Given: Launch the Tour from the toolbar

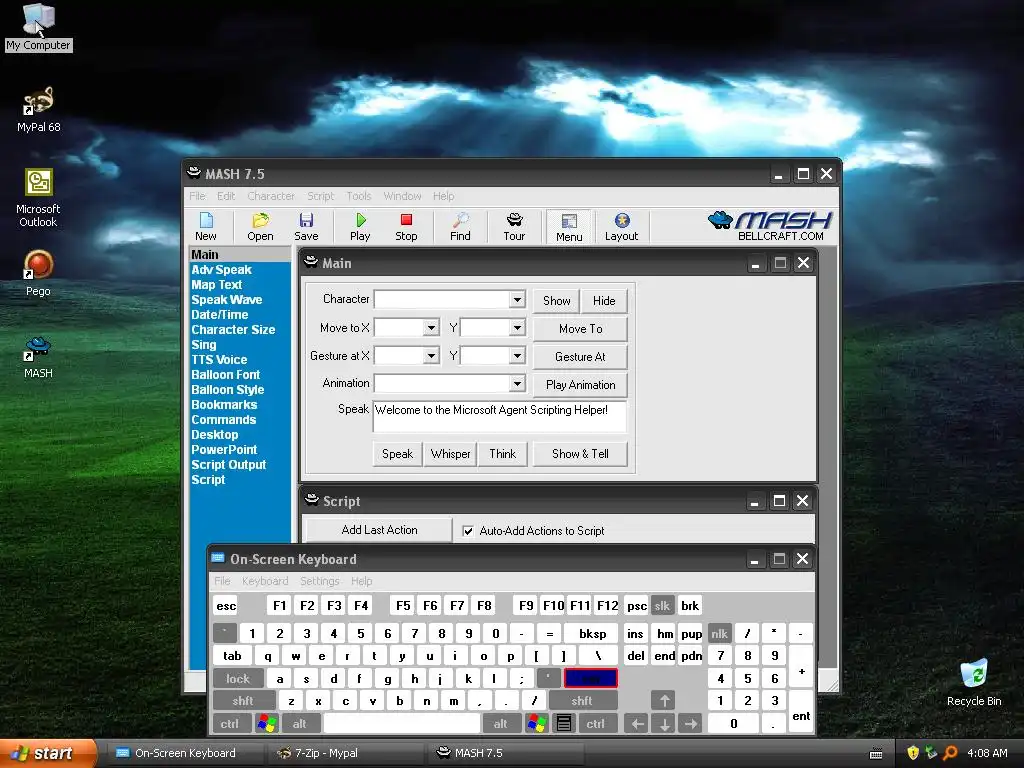Looking at the screenshot, I should 514,227.
